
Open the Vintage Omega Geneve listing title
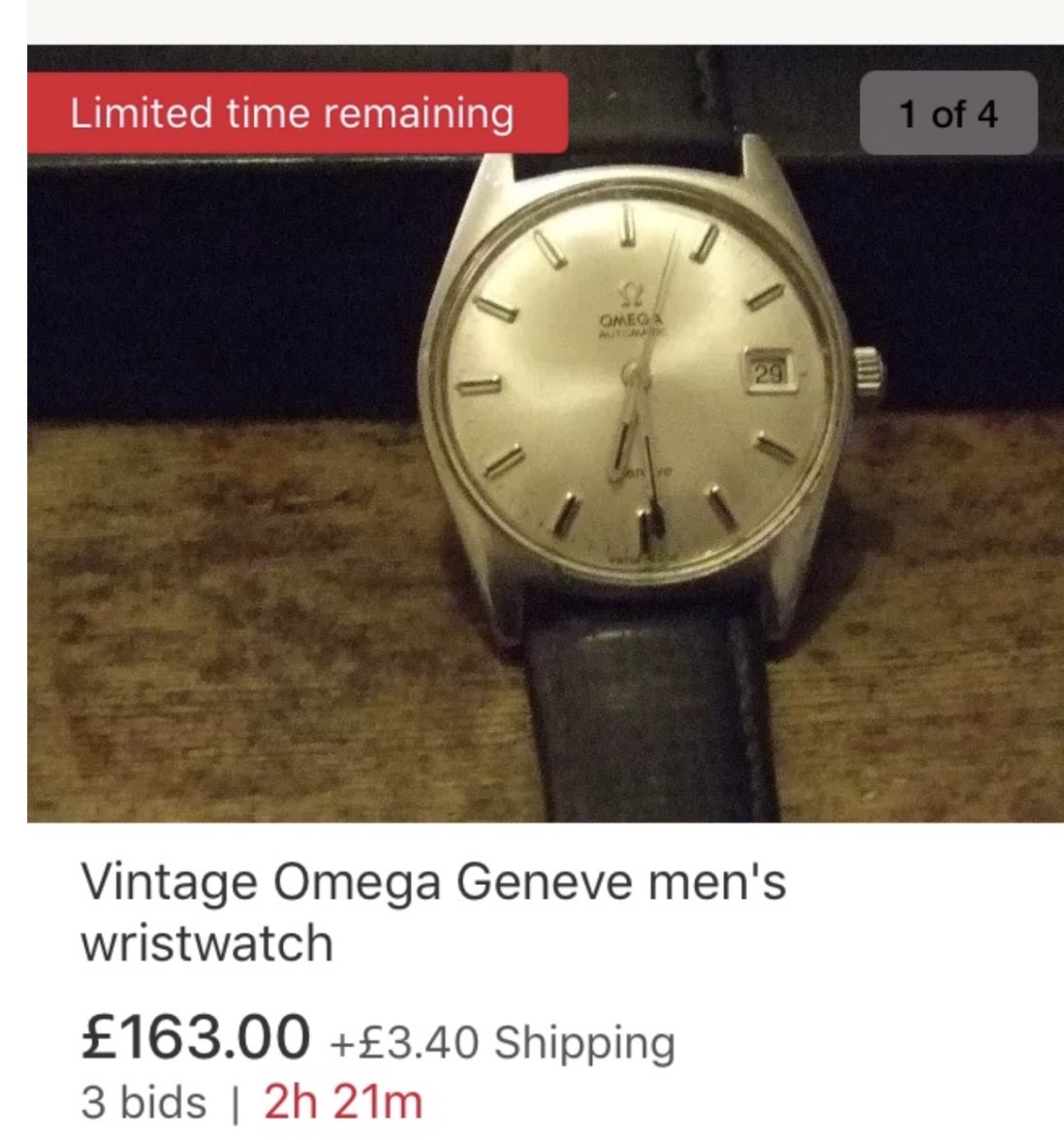(x=433, y=912)
